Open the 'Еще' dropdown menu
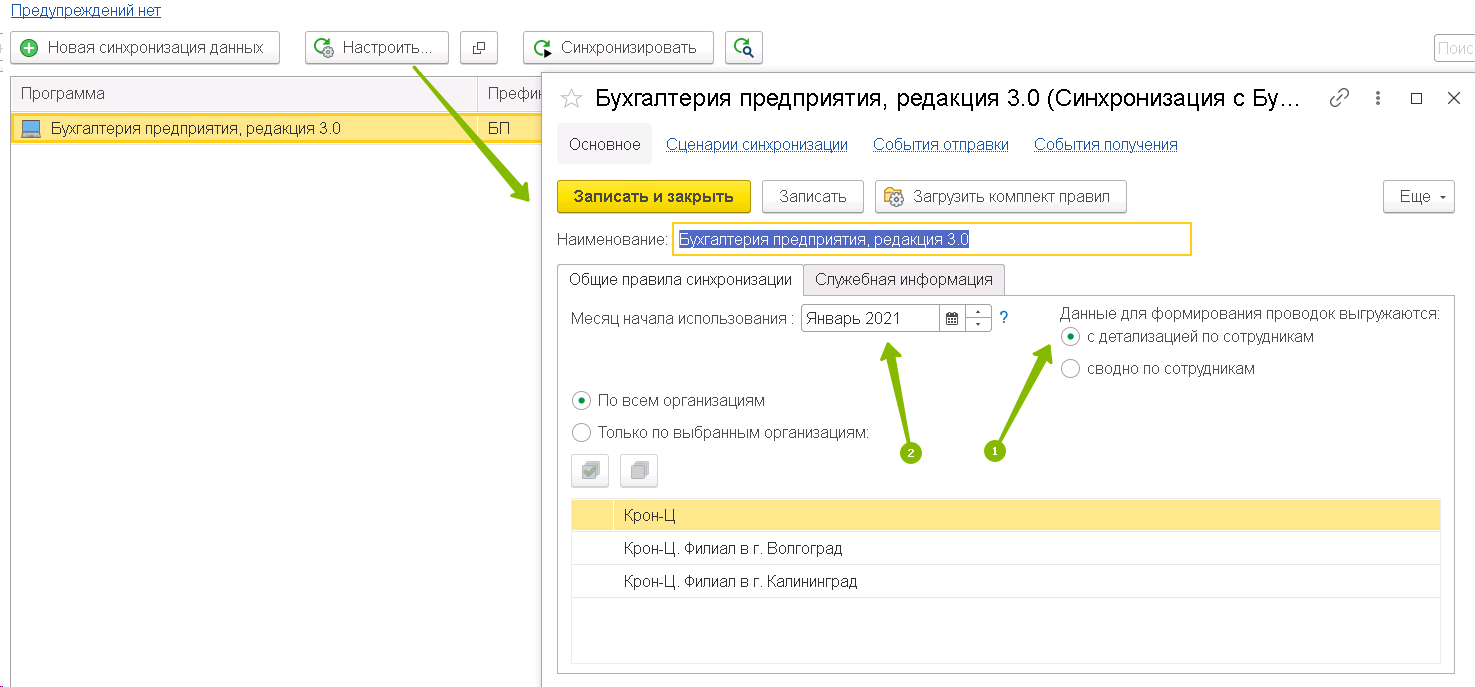The width and height of the screenshot is (1475, 687). pos(1418,197)
